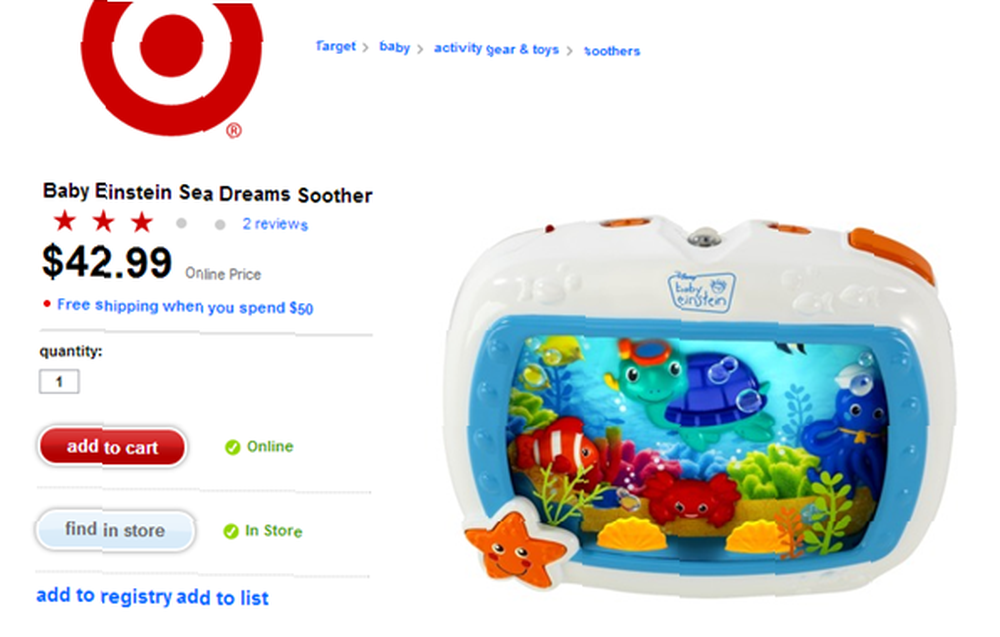Viewport: 1000px width, 637px height.
Task: Focus the quantity input field
Action: coord(59,382)
